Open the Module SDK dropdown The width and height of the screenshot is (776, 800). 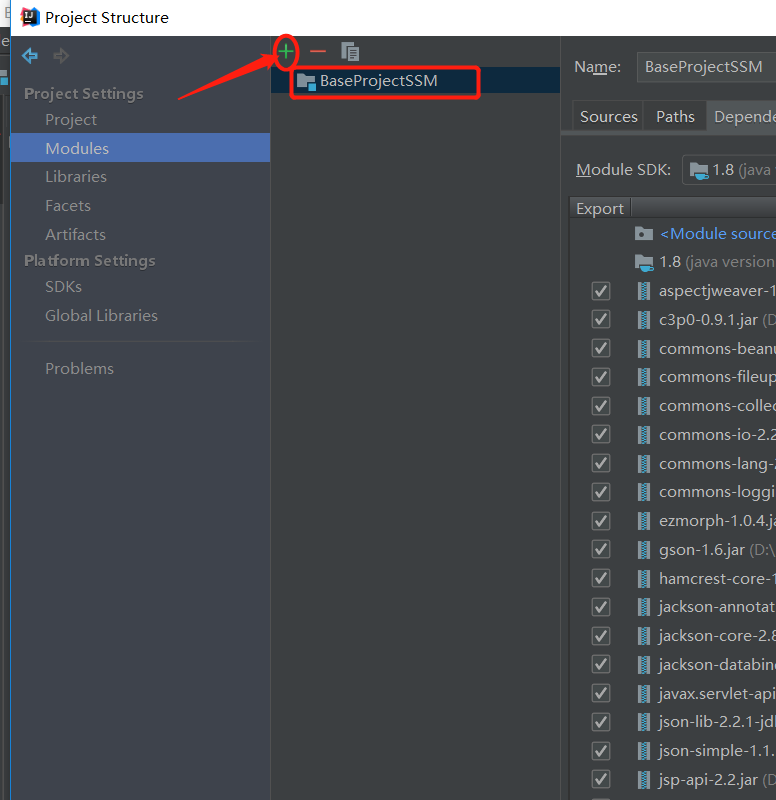pos(729,170)
